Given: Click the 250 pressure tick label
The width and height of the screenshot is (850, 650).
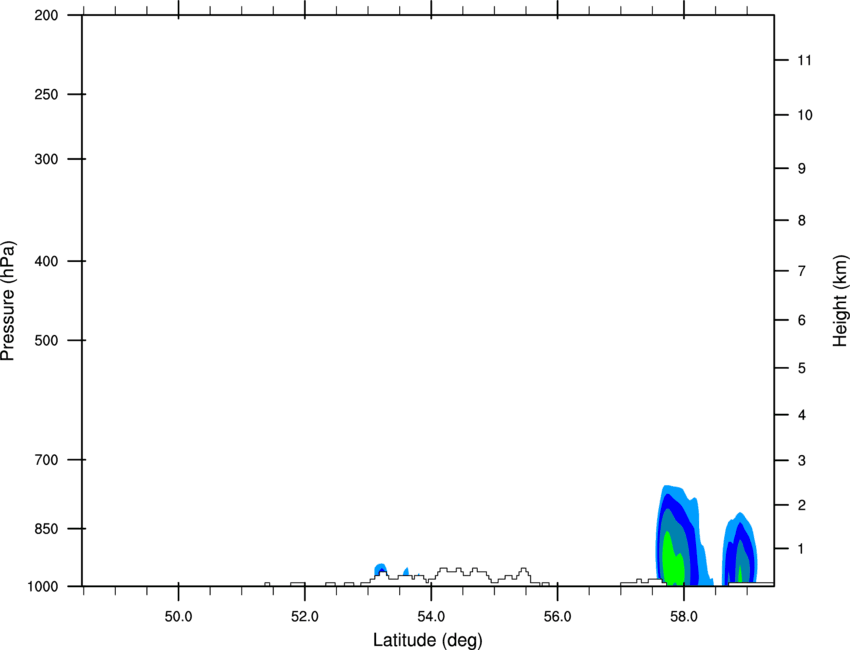Looking at the screenshot, I should point(46,94).
